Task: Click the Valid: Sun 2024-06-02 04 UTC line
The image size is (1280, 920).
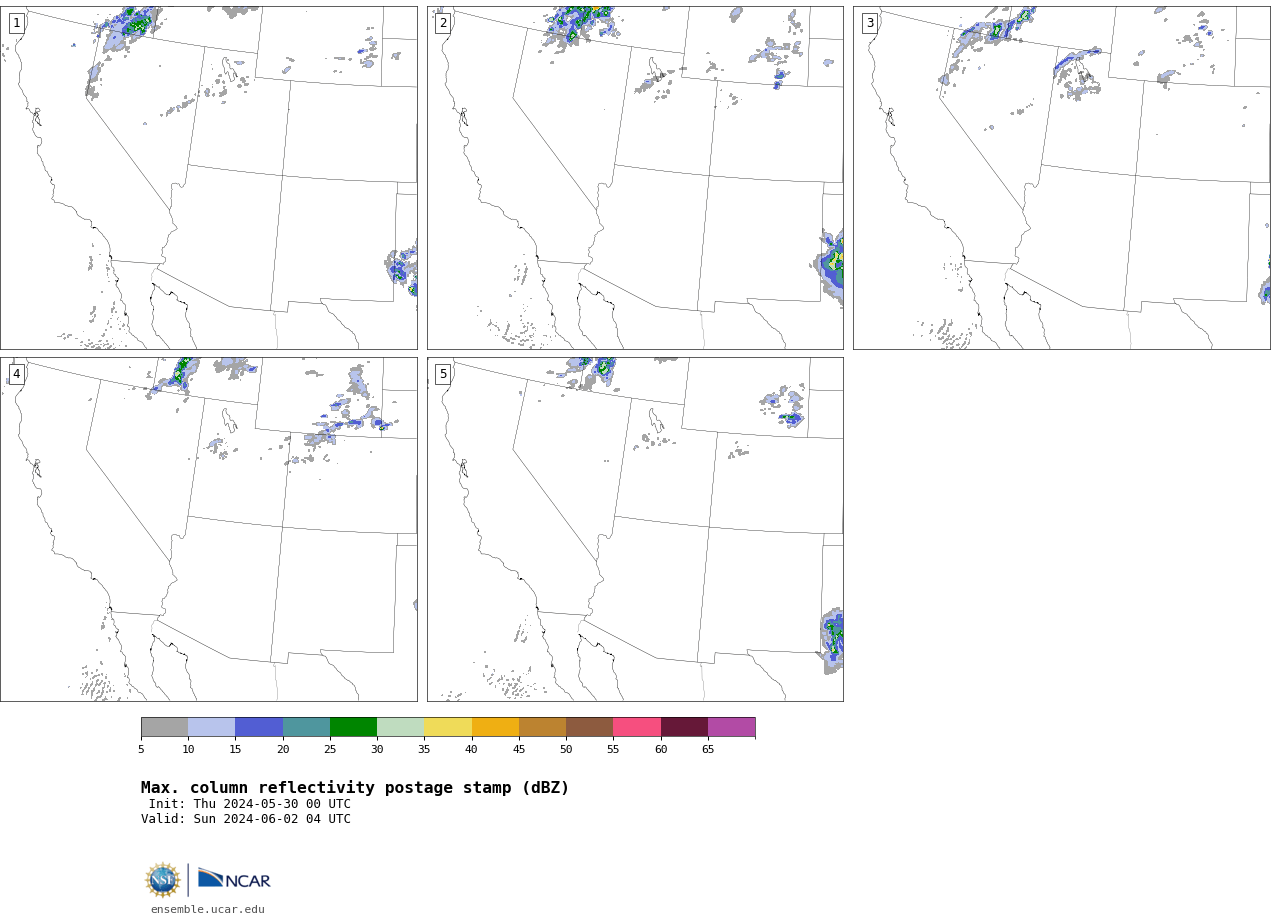Action: tap(246, 819)
